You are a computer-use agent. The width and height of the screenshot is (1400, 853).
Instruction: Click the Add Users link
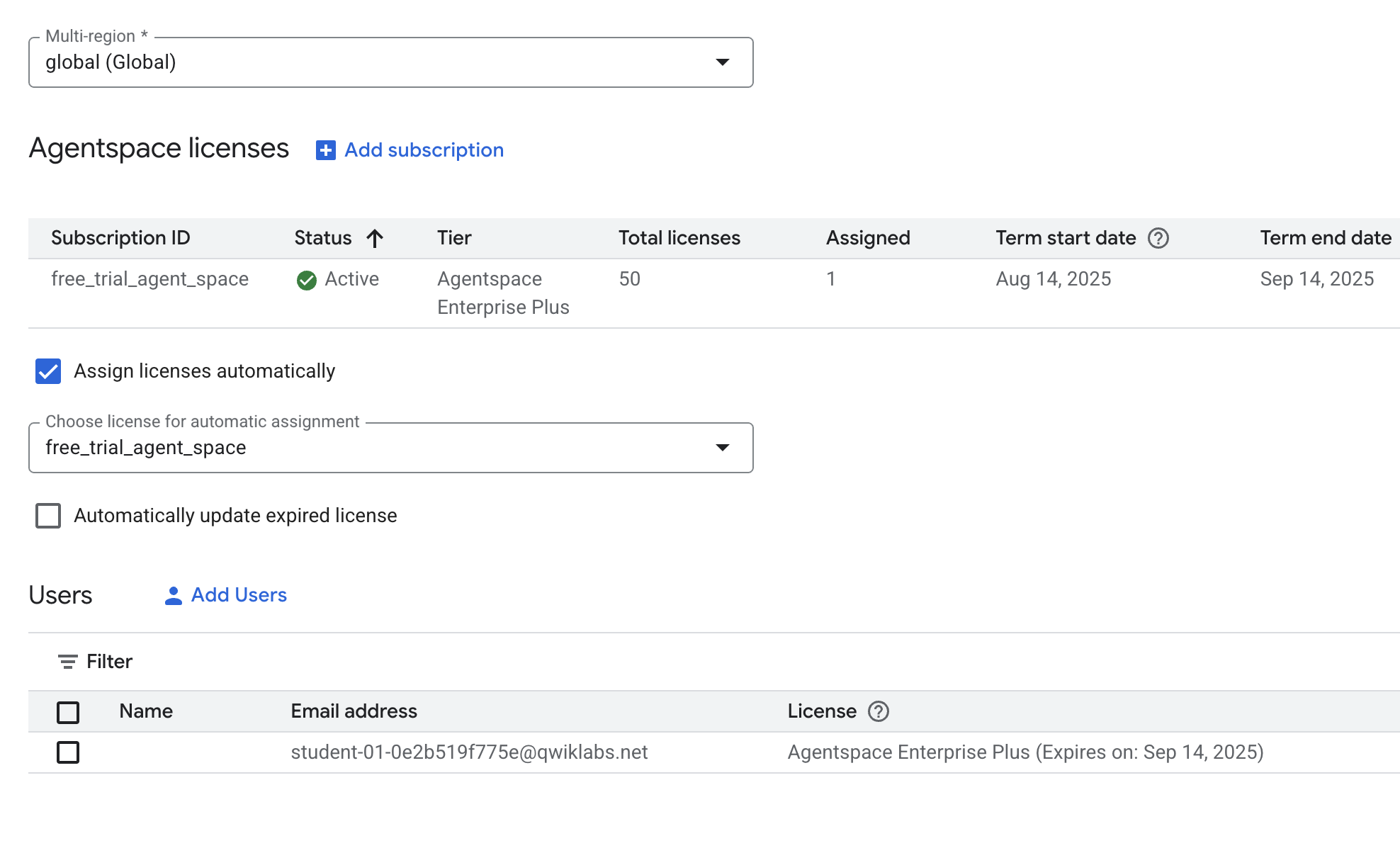tap(239, 595)
